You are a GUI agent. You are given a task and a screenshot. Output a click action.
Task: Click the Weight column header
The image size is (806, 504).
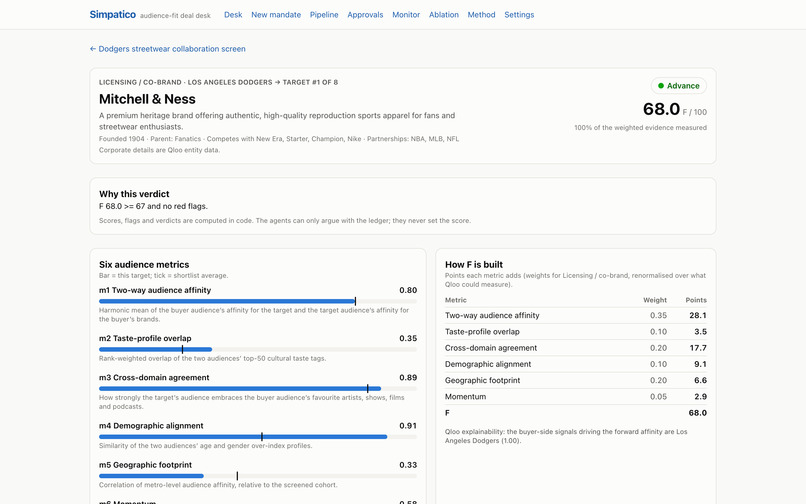pyautogui.click(x=655, y=300)
